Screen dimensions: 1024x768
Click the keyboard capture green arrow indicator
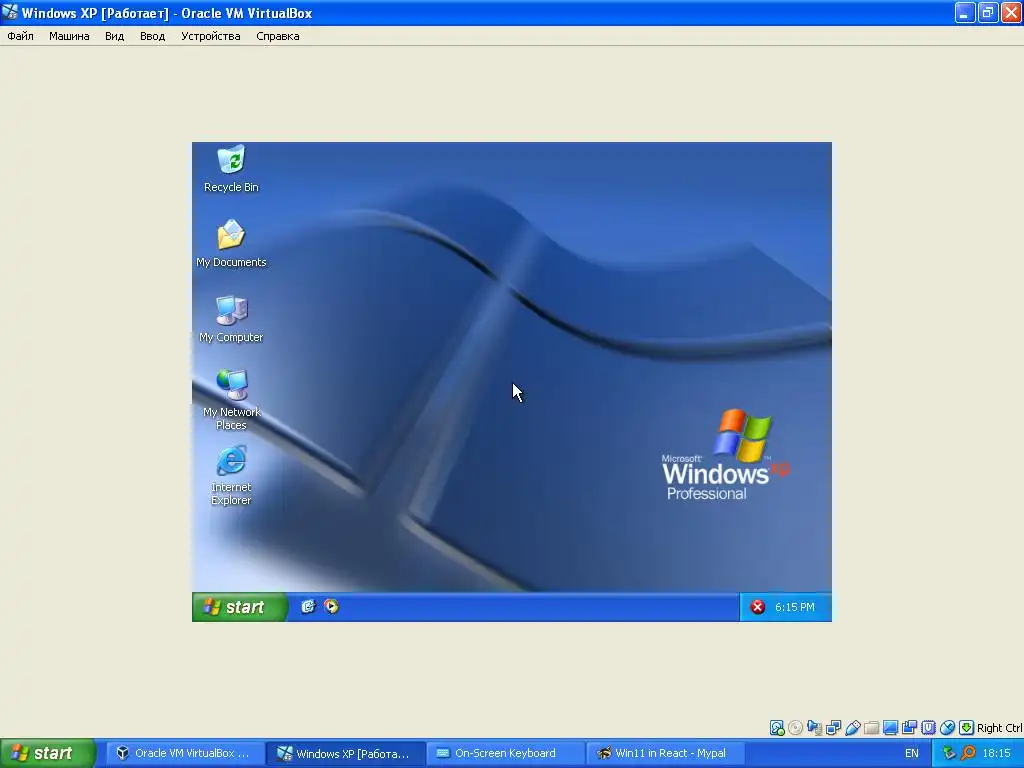(x=967, y=728)
